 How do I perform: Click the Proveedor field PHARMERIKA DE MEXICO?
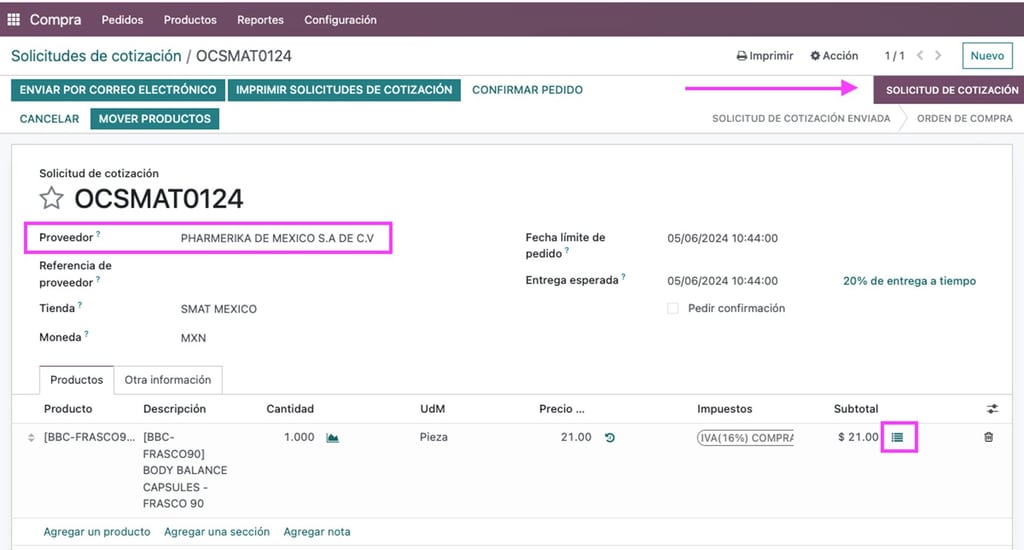coord(277,238)
